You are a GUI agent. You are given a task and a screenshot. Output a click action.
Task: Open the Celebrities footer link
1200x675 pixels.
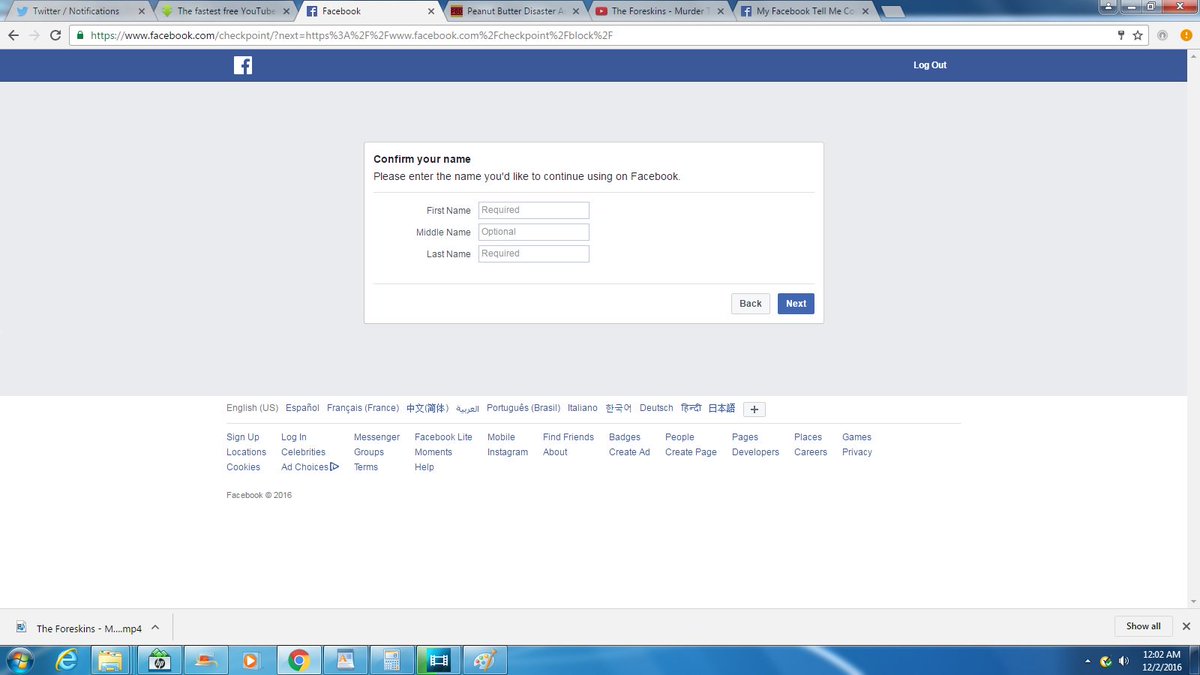(x=303, y=452)
